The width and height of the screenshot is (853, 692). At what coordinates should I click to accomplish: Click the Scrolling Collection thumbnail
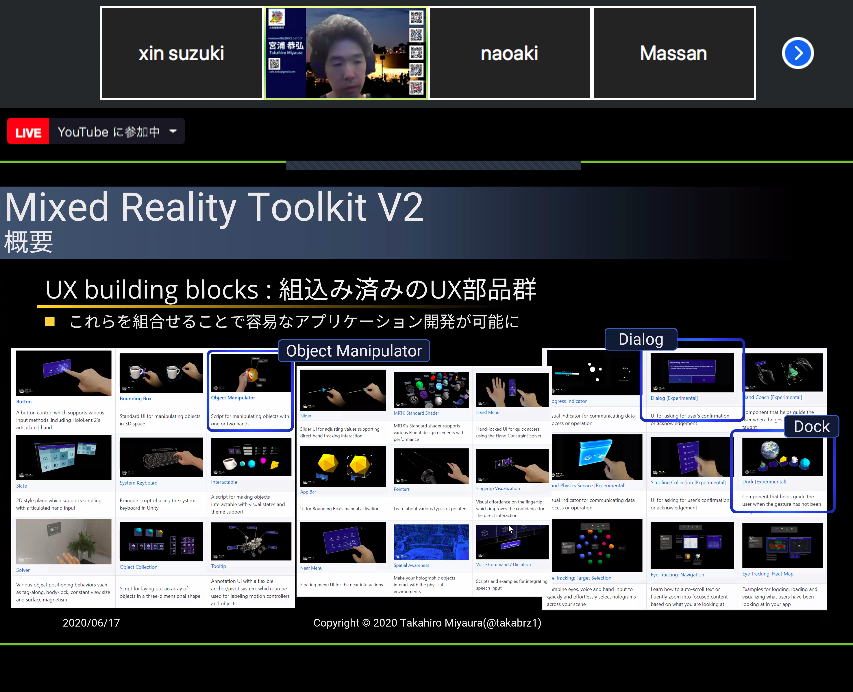pos(693,457)
